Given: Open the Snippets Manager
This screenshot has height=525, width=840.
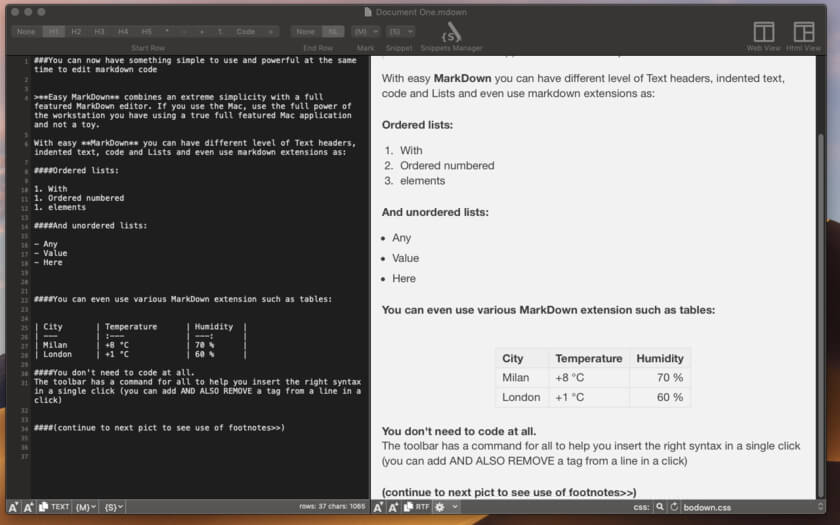Looking at the screenshot, I should pyautogui.click(x=452, y=35).
